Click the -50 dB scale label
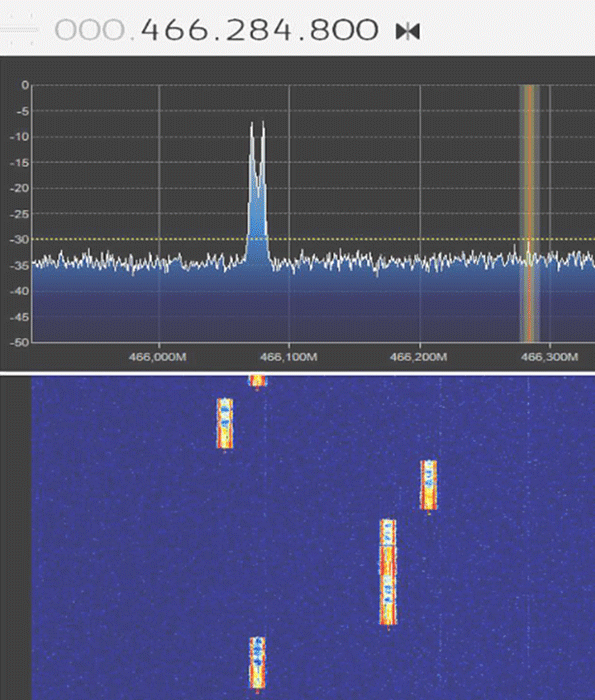595x700 pixels. pos(19,342)
